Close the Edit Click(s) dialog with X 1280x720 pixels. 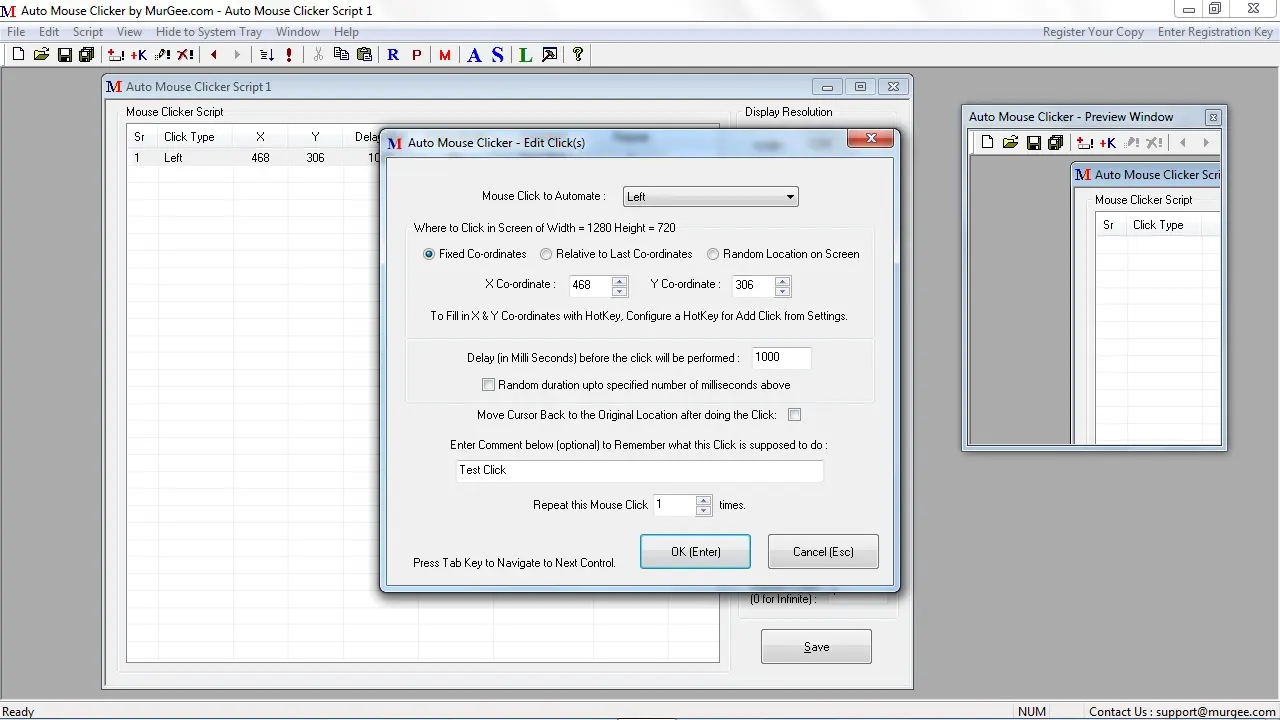point(871,139)
